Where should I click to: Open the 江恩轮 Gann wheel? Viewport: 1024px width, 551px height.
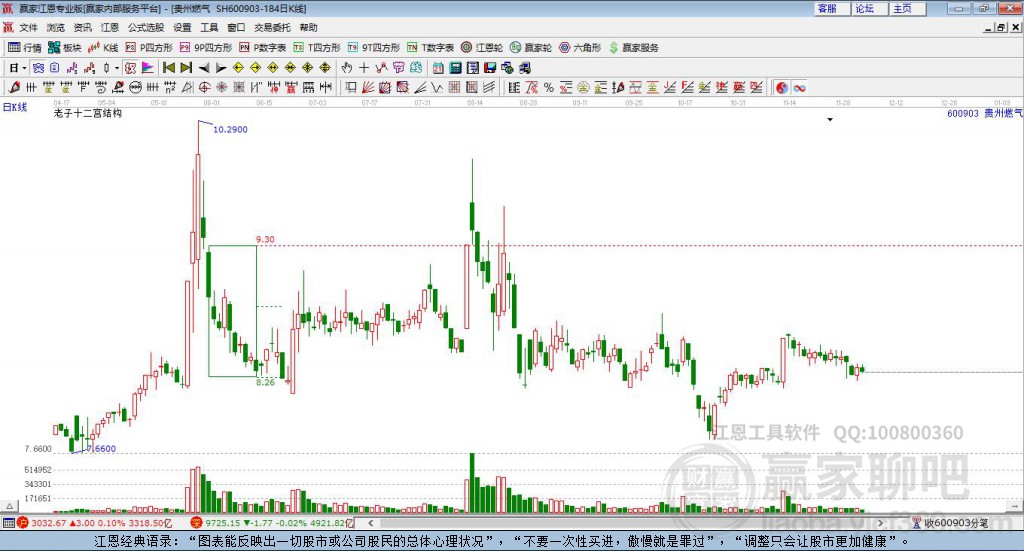click(x=482, y=48)
